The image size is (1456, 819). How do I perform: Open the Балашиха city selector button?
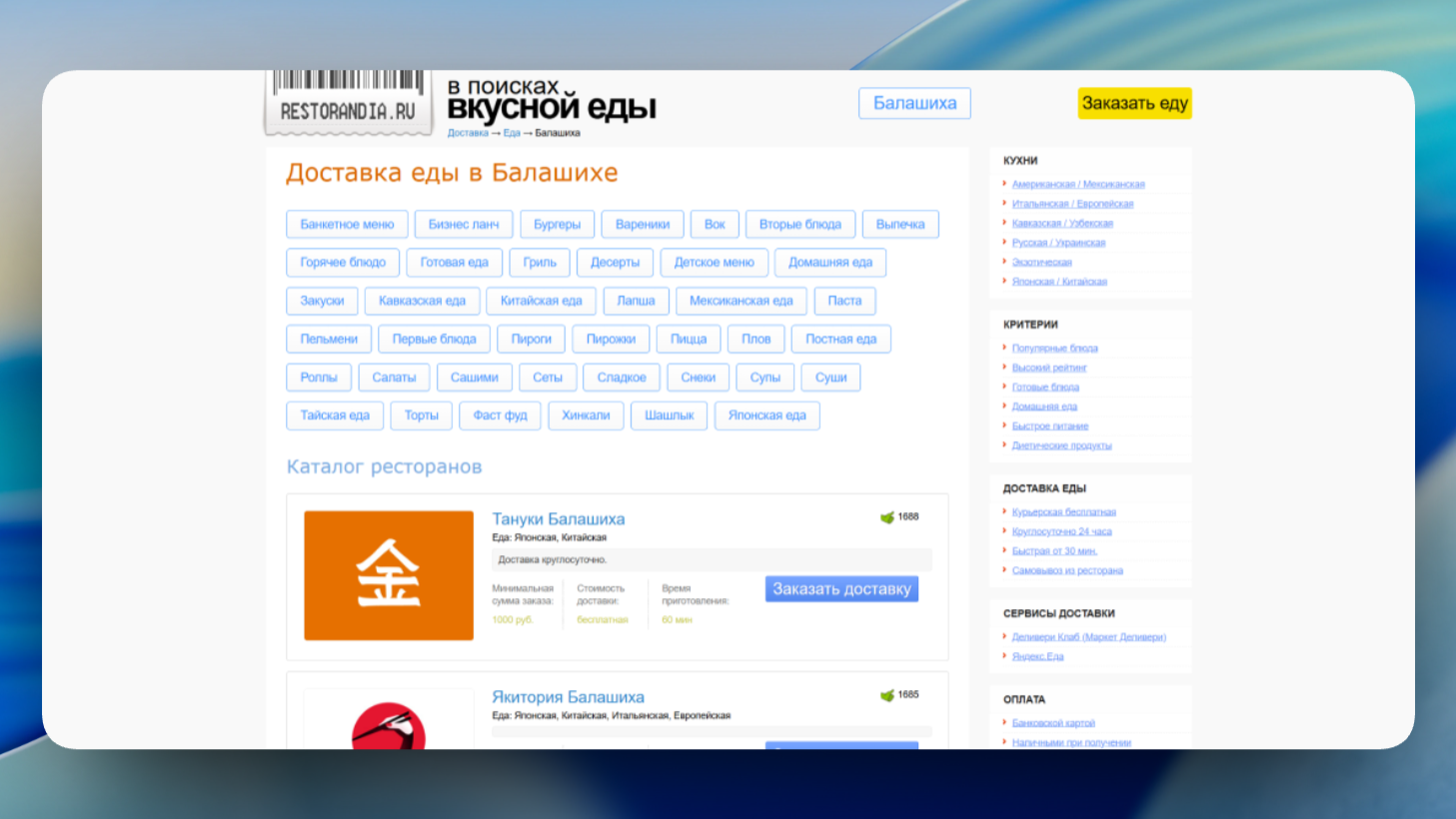(x=914, y=103)
